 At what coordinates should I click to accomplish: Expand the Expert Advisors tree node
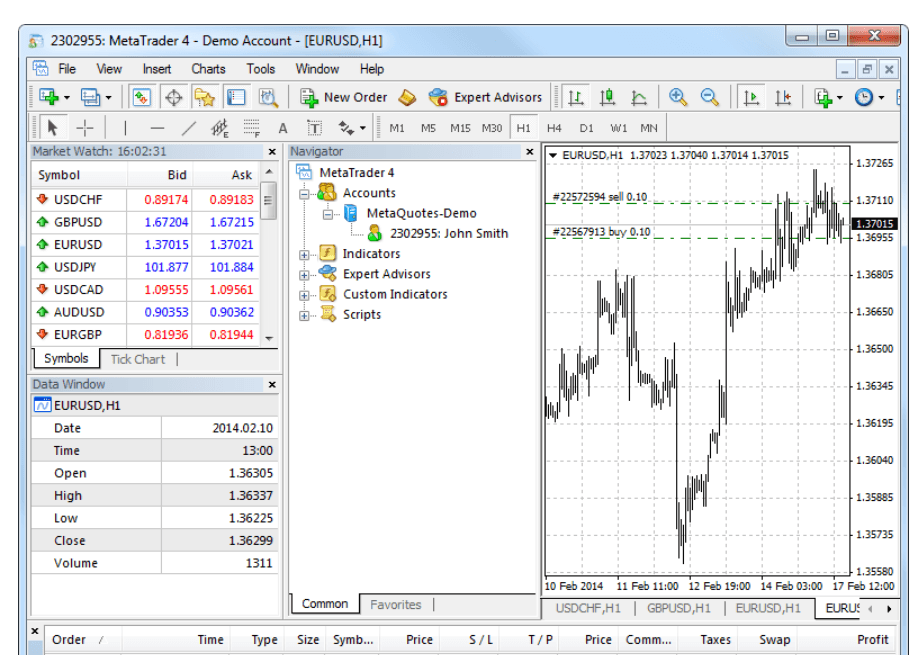coord(304,275)
